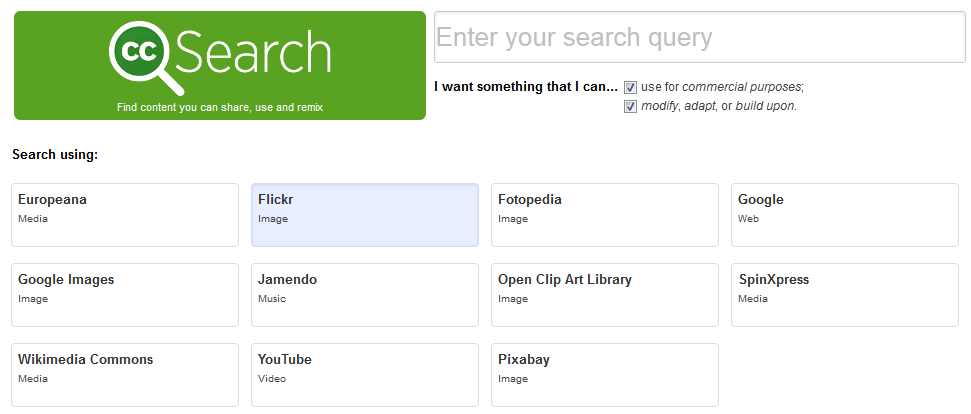The width and height of the screenshot is (971, 414).
Task: Click the 'modify, adapt, or build upon' label
Action: (x=719, y=106)
